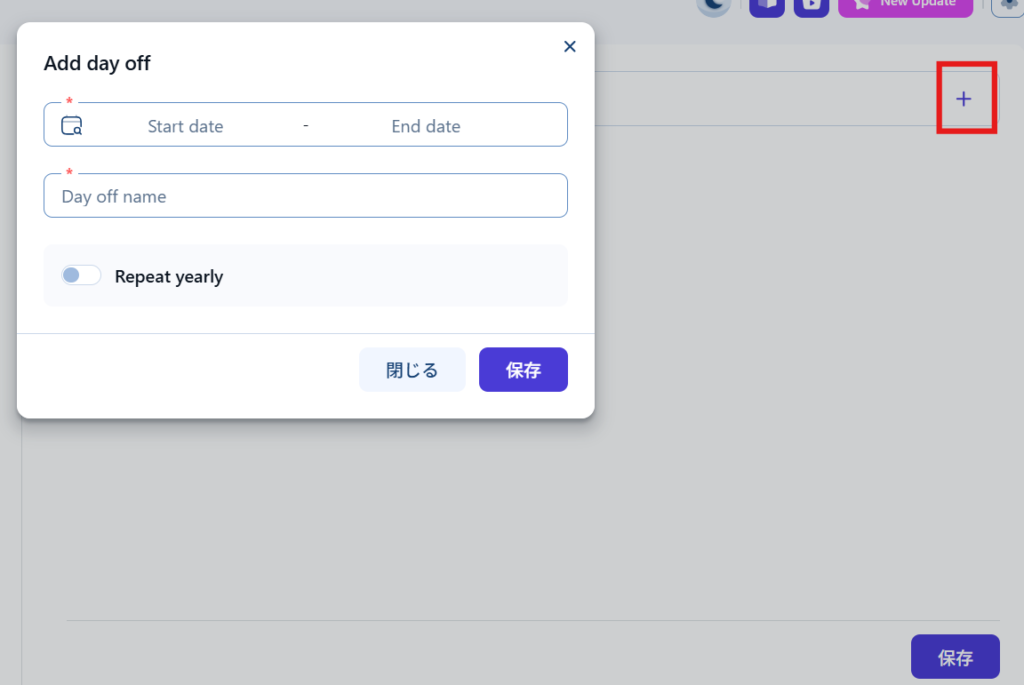Focus the End date field
This screenshot has width=1024, height=685.
pos(426,126)
